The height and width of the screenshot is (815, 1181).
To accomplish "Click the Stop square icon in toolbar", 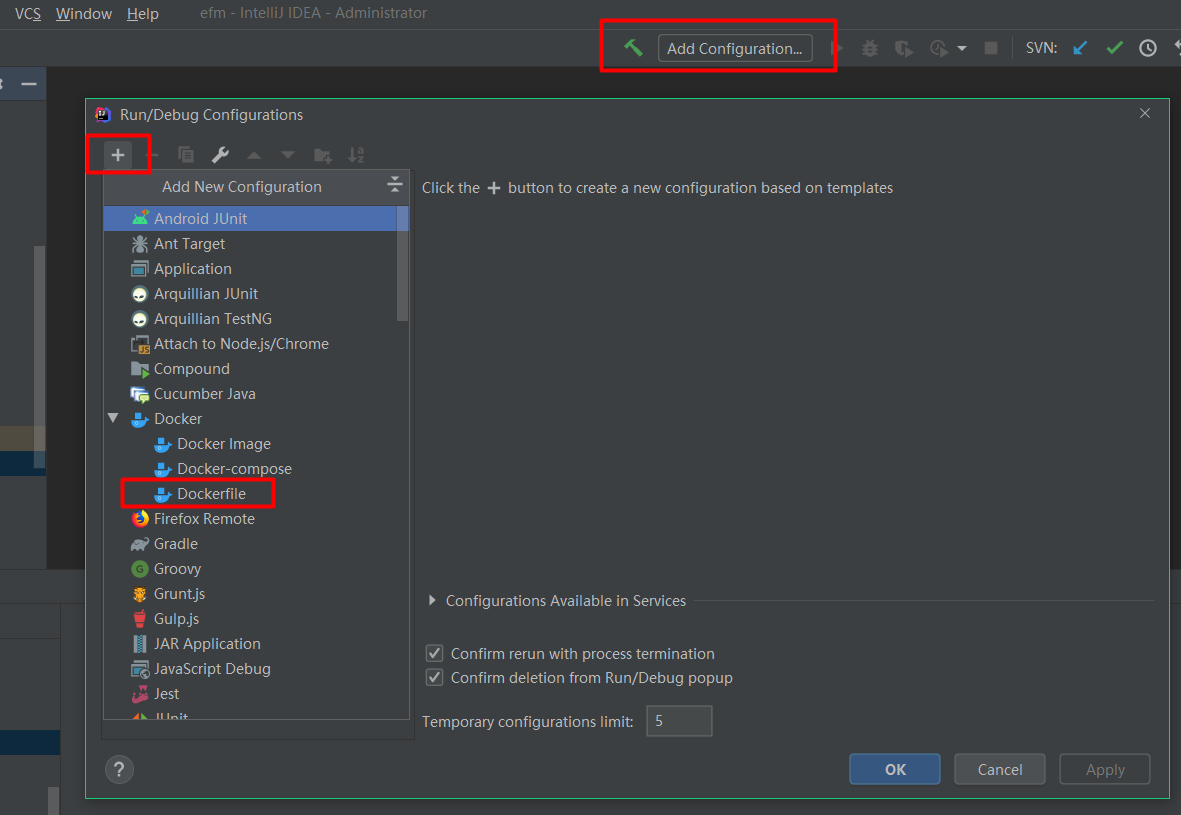I will click(x=991, y=48).
